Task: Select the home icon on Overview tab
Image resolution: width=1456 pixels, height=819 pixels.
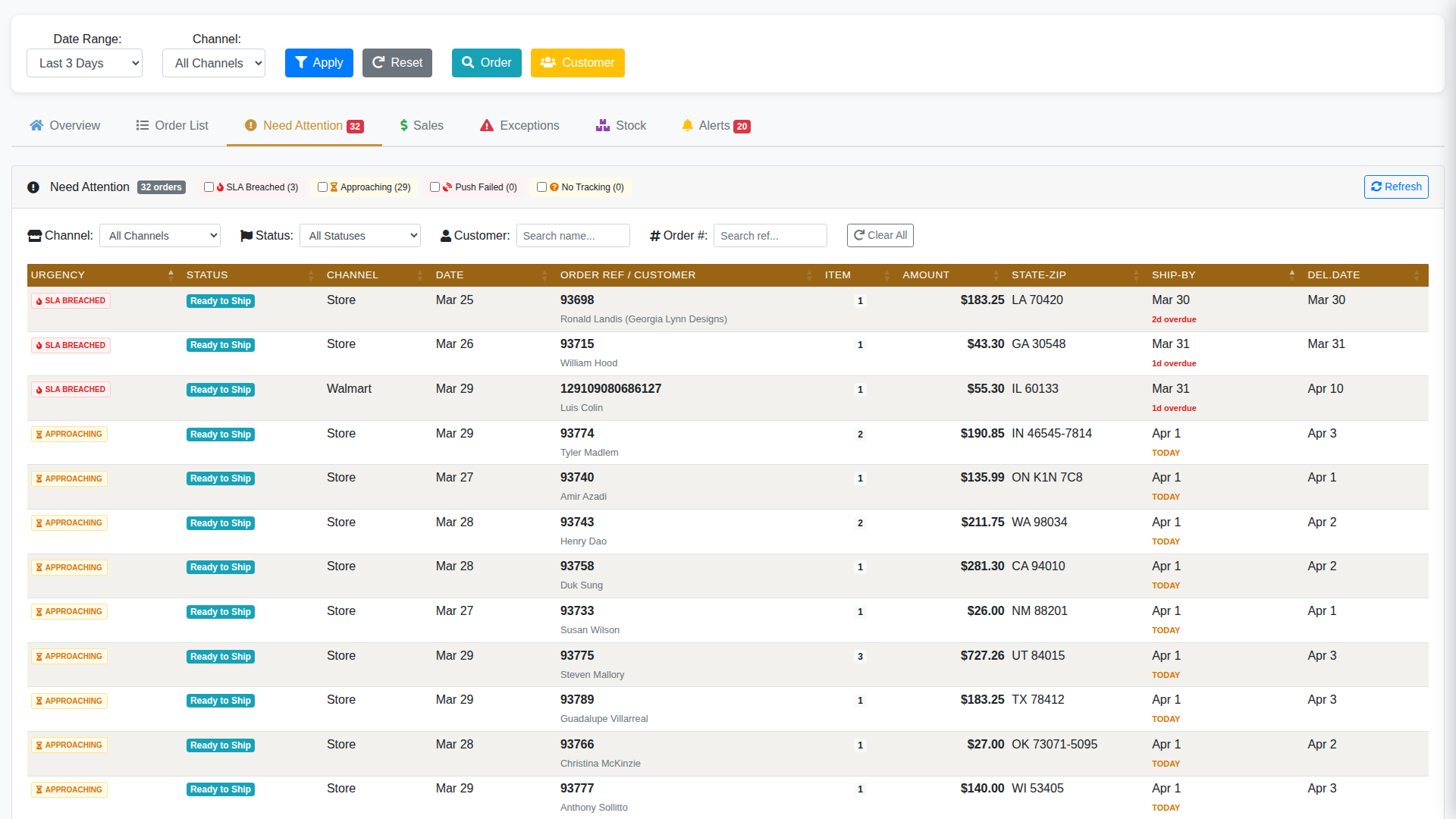Action: [x=36, y=125]
